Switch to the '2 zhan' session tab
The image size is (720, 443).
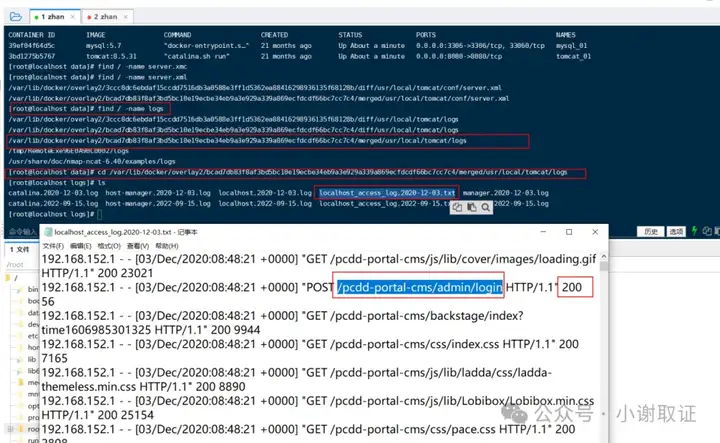[105, 17]
